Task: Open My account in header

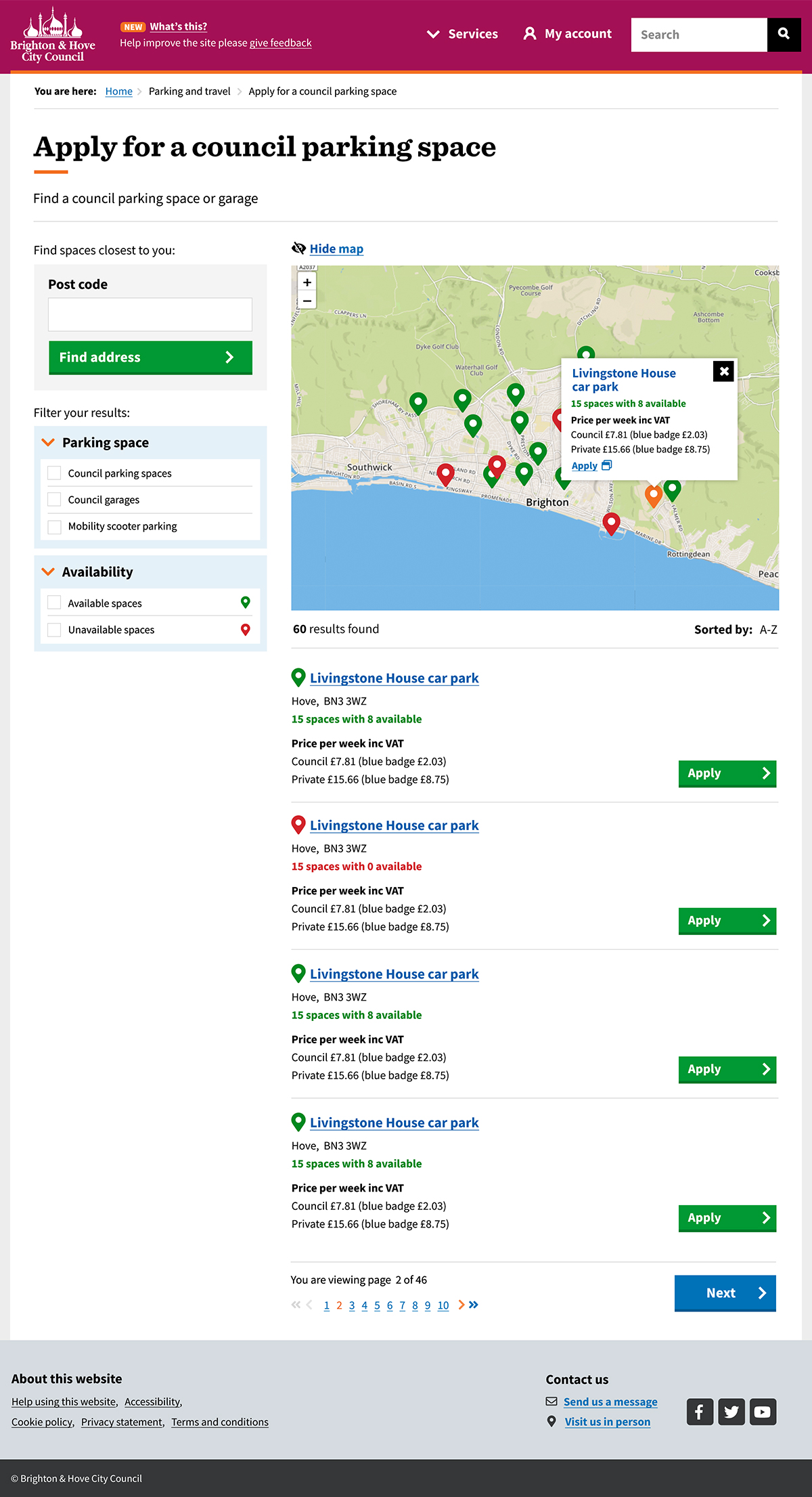Action: coord(568,34)
